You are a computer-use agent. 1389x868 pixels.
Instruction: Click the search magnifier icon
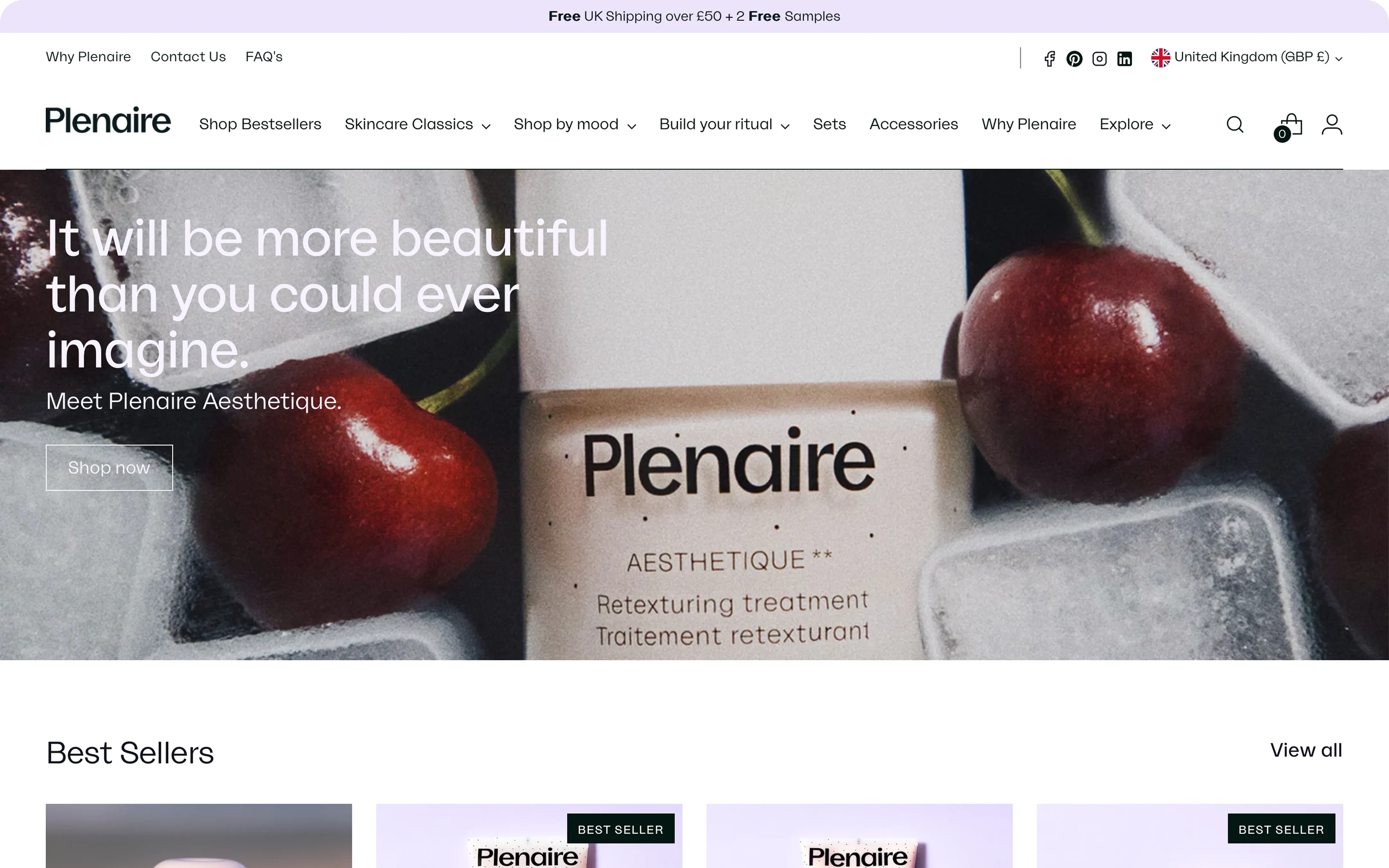click(x=1235, y=124)
